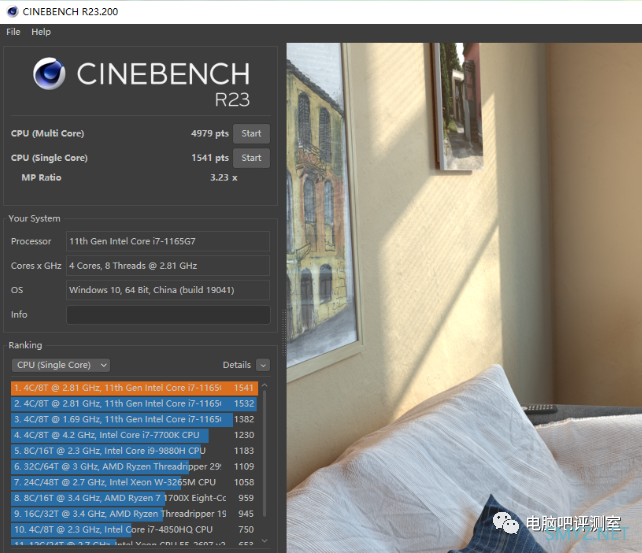642x553 pixels.
Task: Select the AMD Ryzen 7 1700X row
Action: click(x=134, y=498)
